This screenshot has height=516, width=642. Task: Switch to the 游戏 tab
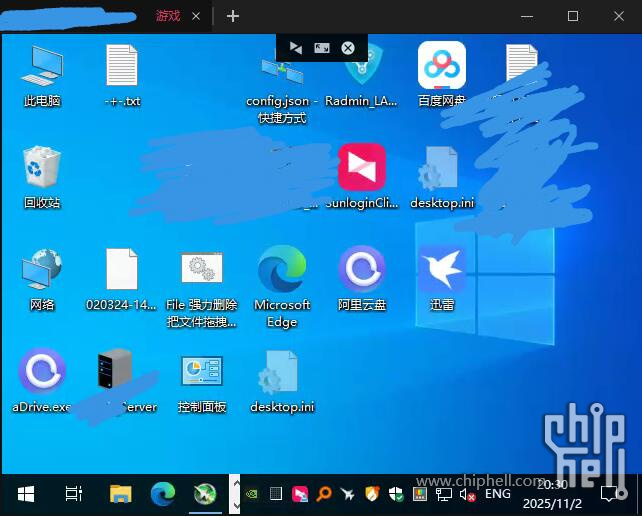coord(168,16)
